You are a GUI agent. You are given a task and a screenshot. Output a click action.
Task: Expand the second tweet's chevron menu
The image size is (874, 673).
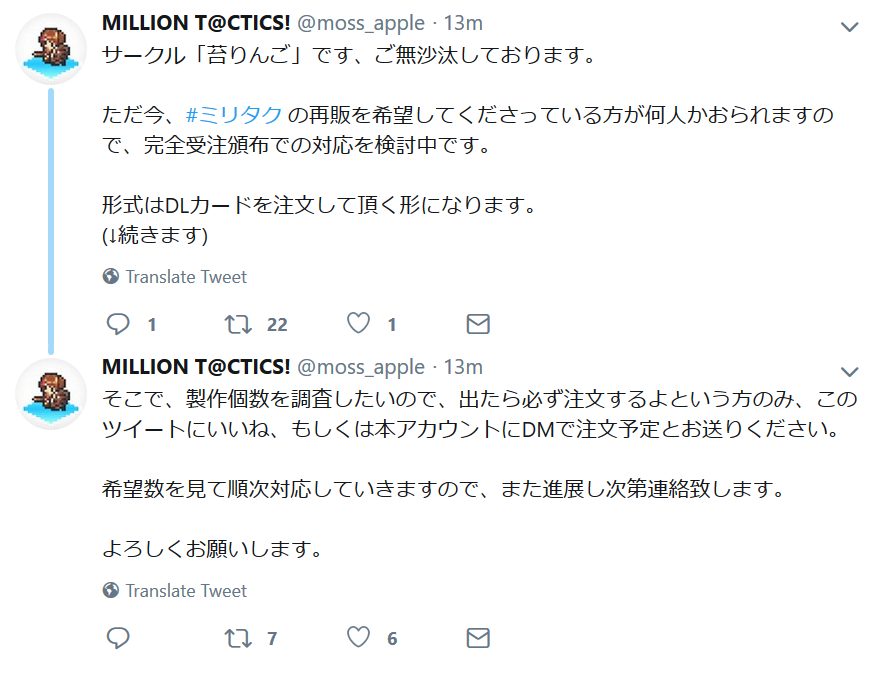coord(849,370)
